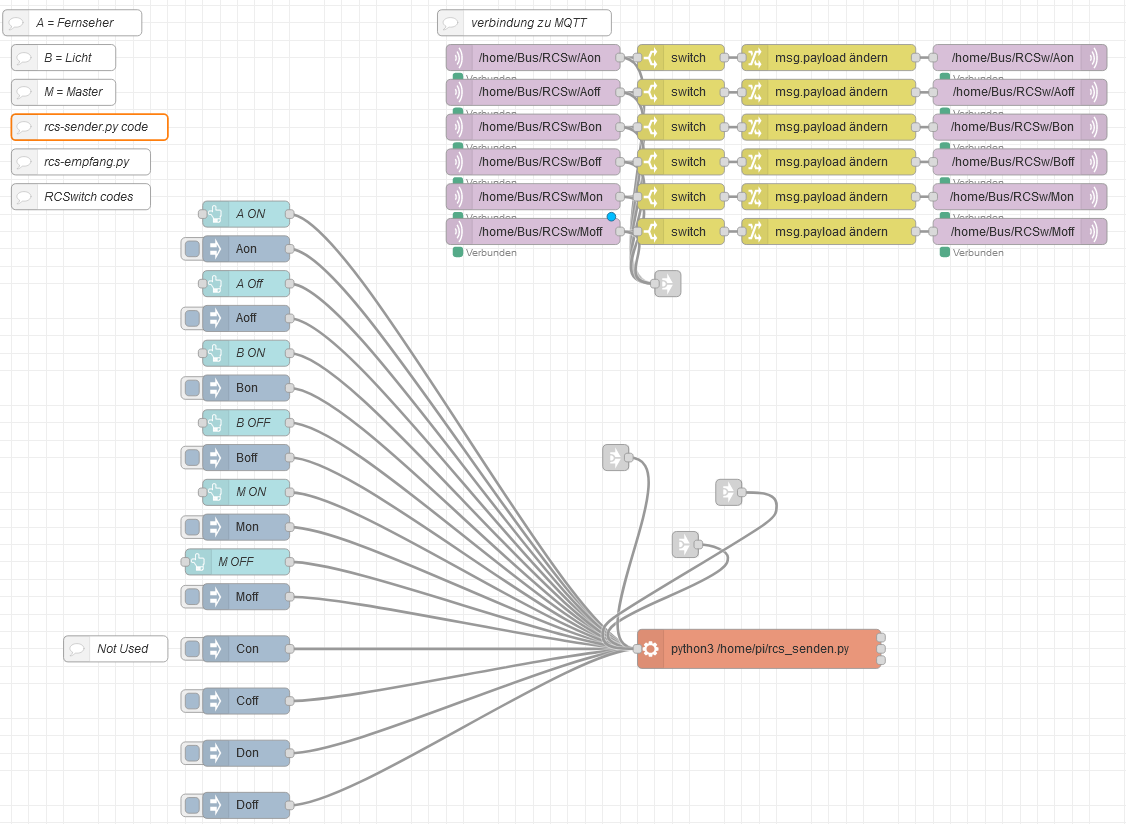Trigger the Bon inject node button
1126x824 pixels.
[192, 388]
